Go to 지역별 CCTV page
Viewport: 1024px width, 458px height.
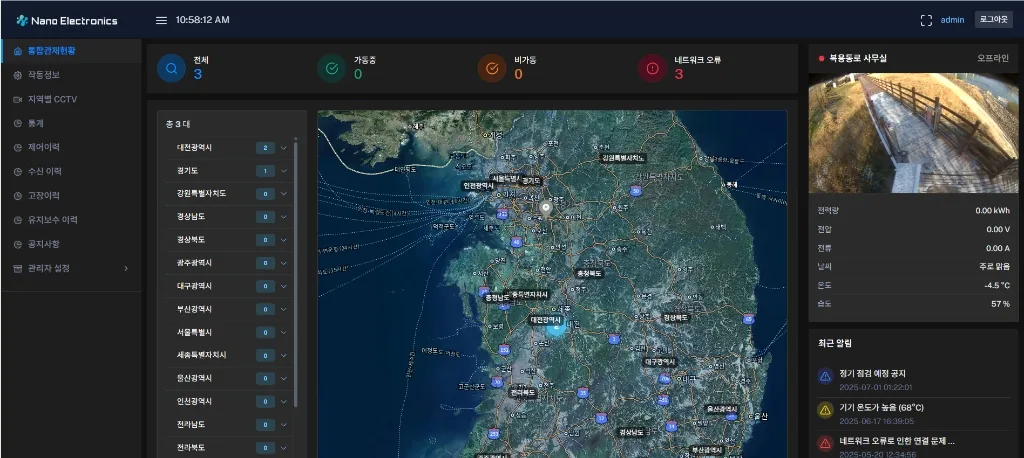point(71,99)
